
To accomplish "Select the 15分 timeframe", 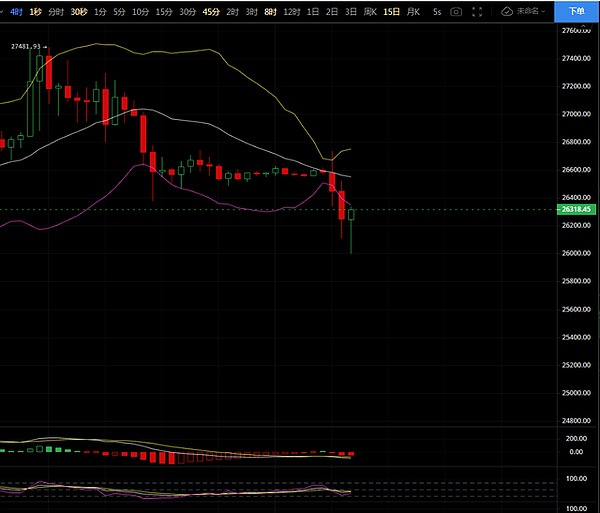I will (164, 11).
